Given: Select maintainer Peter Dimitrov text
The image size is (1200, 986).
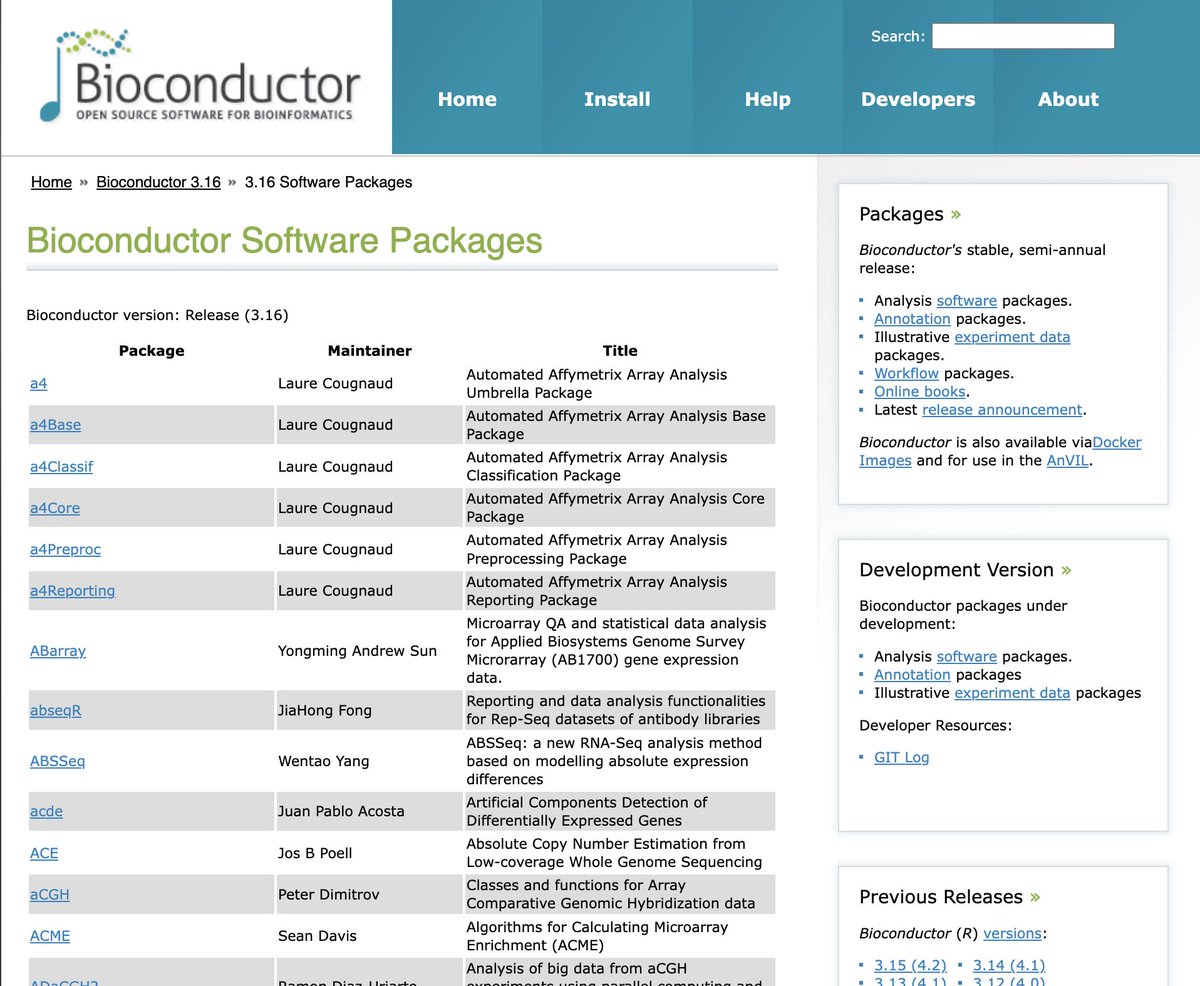Looking at the screenshot, I should pos(328,895).
